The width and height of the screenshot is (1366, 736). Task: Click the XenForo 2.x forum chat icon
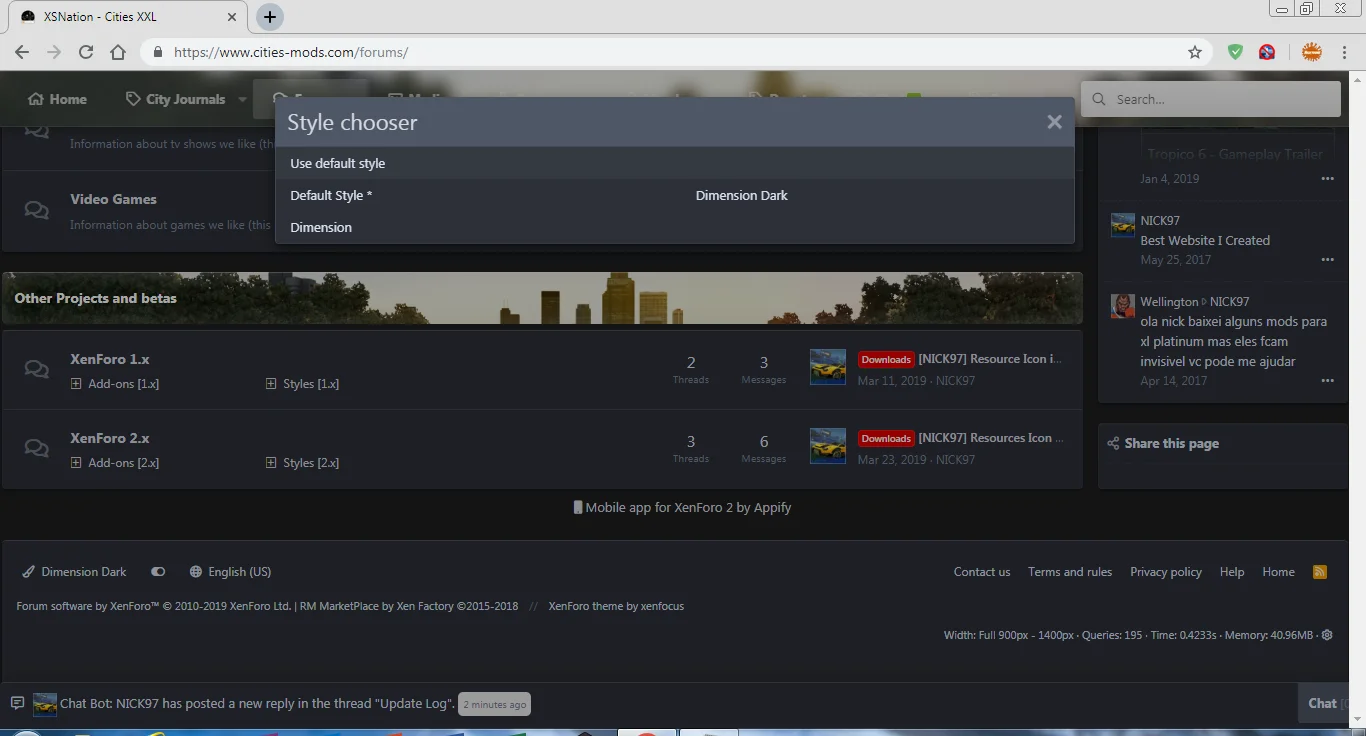point(37,449)
